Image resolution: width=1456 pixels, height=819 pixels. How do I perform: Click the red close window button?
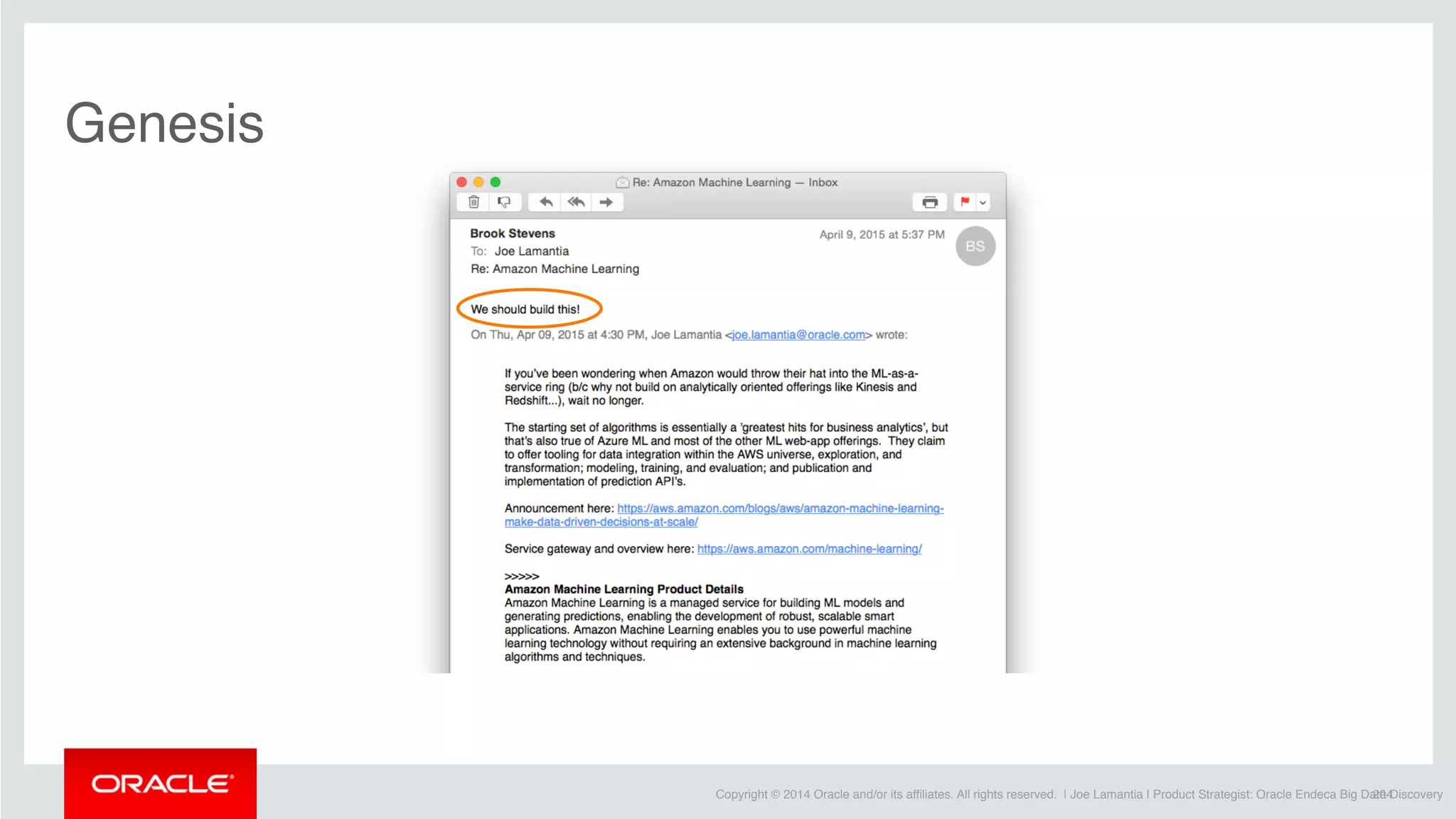(461, 182)
